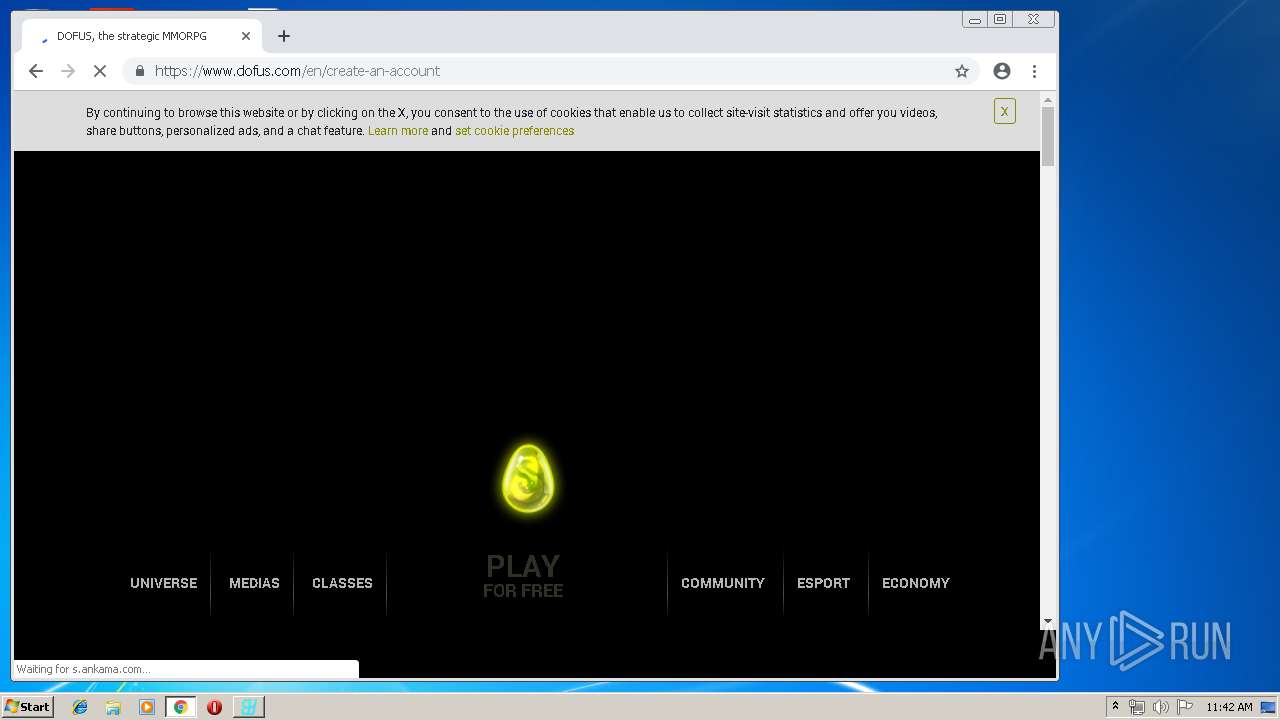
Task: Click the page scrollbar down arrow
Action: pos(1048,621)
